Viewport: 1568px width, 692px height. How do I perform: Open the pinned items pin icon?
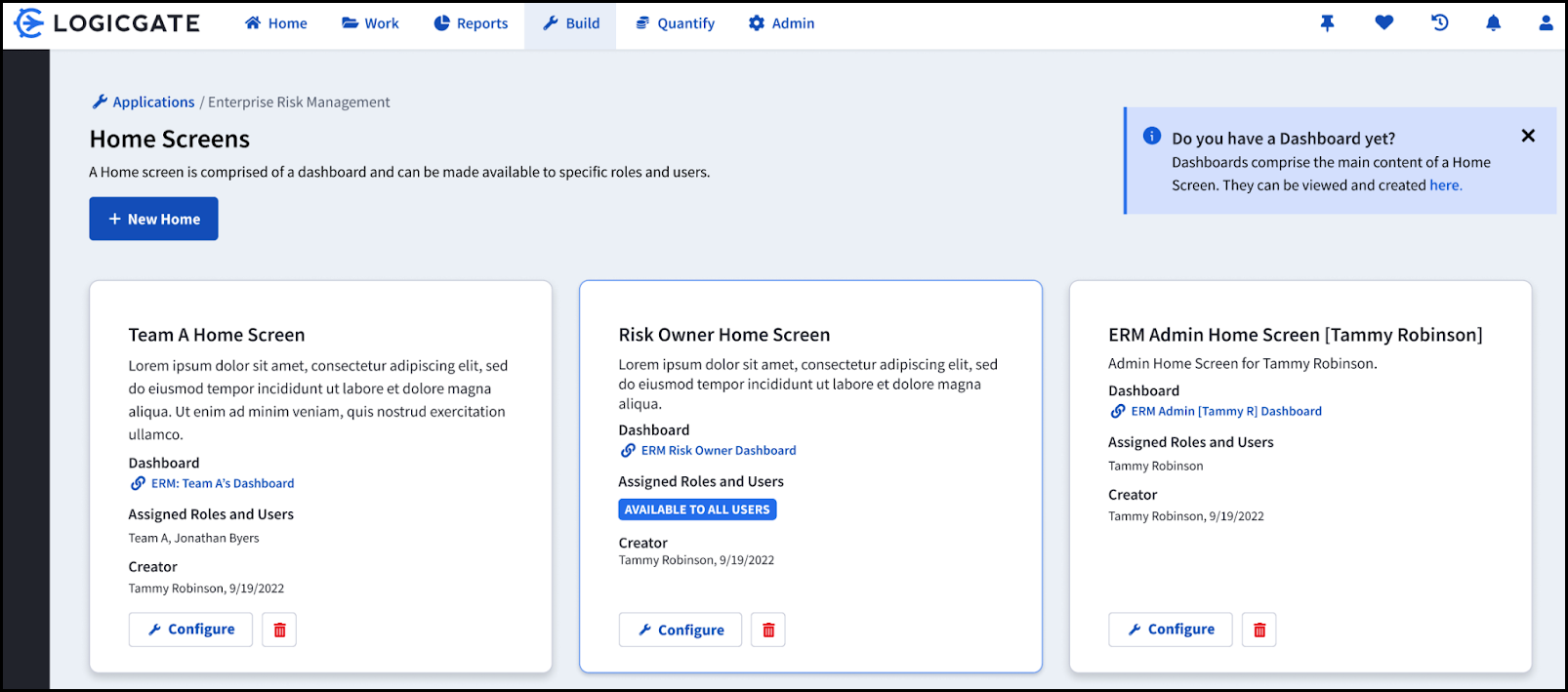pos(1327,23)
